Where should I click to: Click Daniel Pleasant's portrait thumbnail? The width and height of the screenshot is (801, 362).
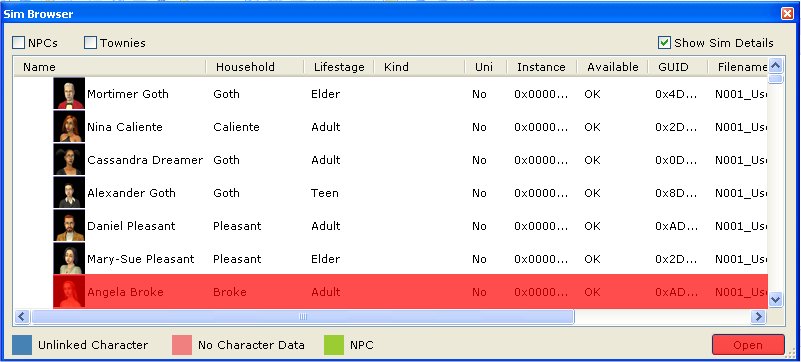click(69, 226)
